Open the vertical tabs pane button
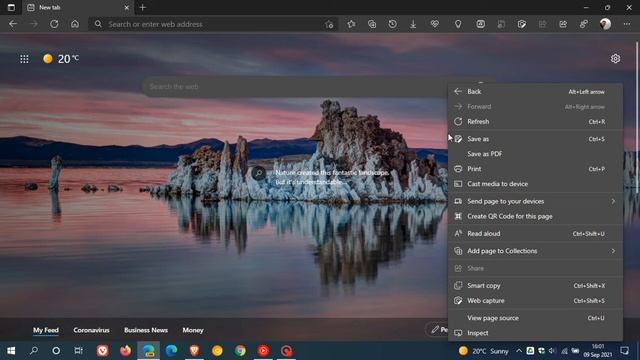This screenshot has height=360, width=640. click(11, 7)
